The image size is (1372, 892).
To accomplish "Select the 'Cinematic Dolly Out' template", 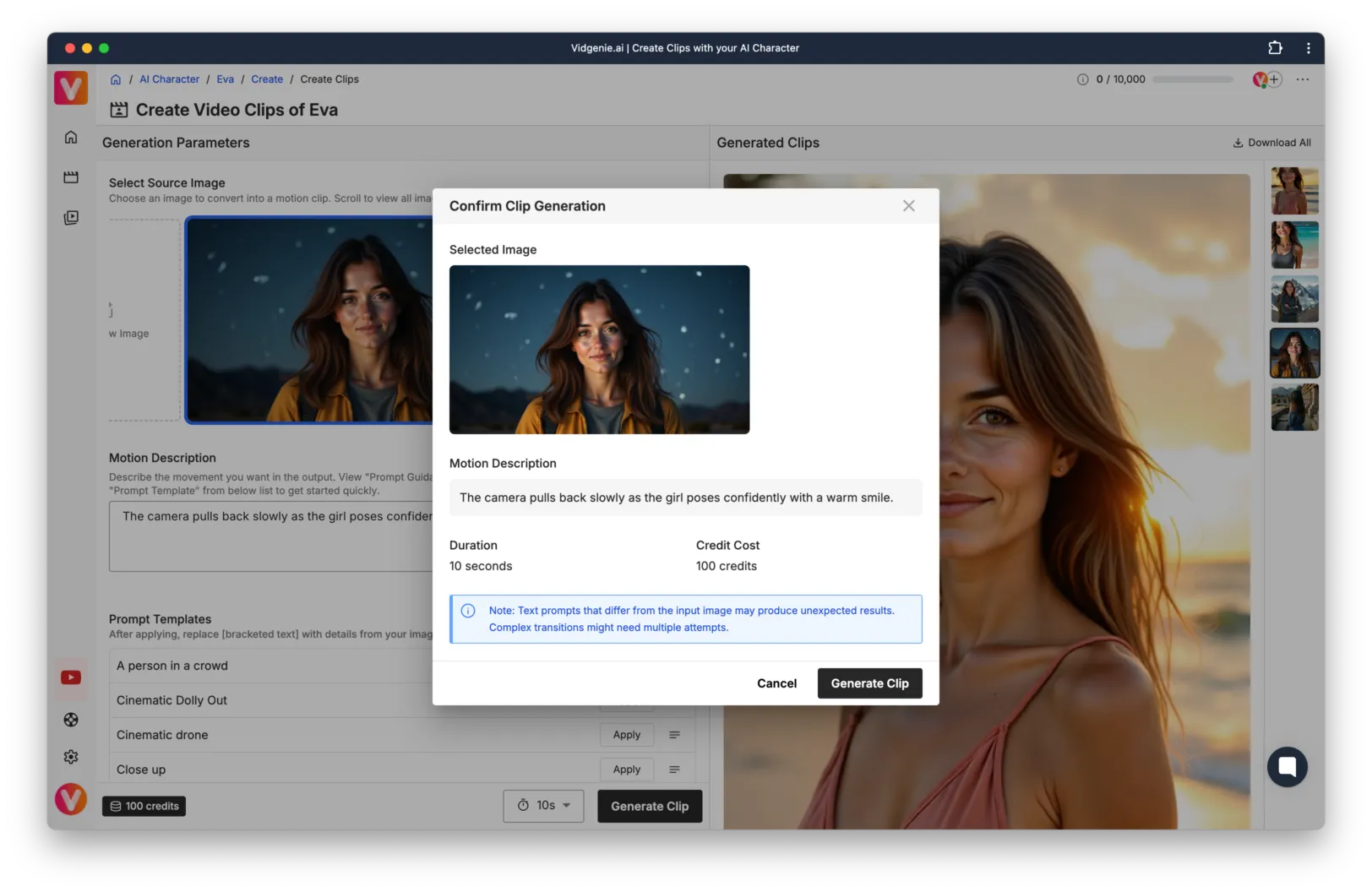I will tap(171, 700).
